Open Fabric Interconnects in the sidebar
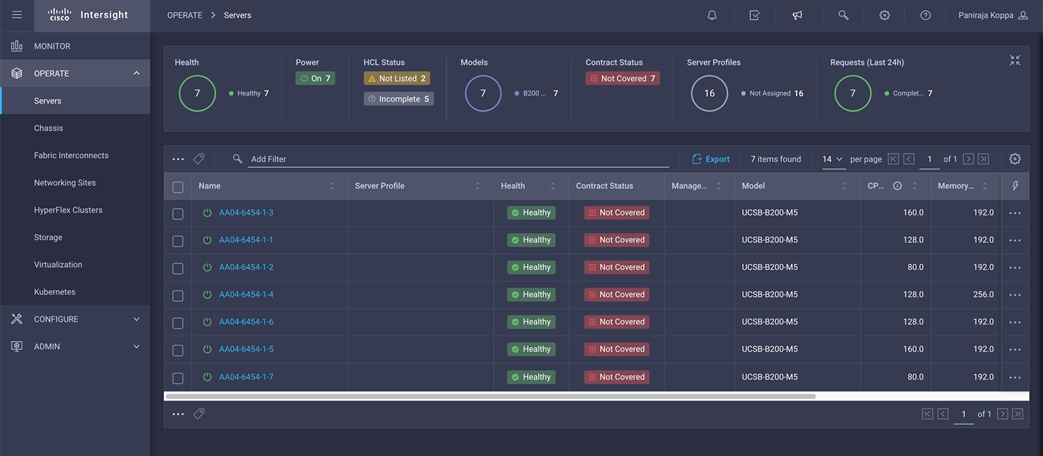The image size is (1043, 456). point(74,155)
